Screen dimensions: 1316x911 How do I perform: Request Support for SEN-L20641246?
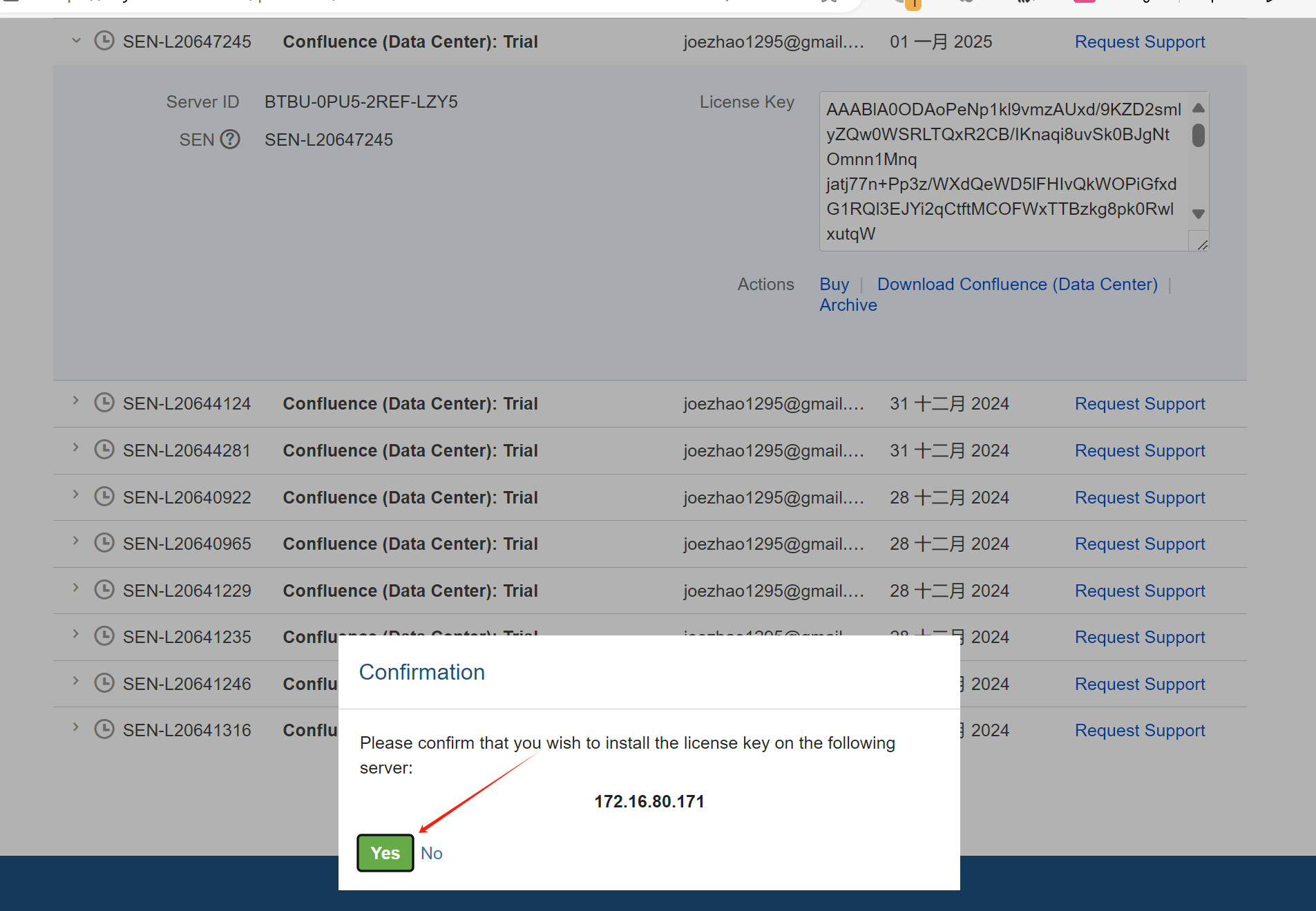(x=1140, y=684)
